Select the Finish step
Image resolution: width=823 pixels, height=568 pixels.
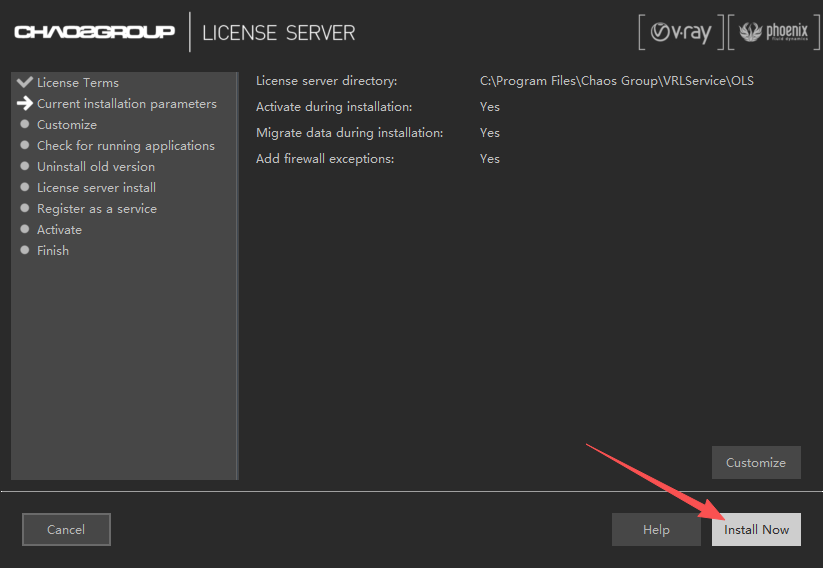(52, 250)
